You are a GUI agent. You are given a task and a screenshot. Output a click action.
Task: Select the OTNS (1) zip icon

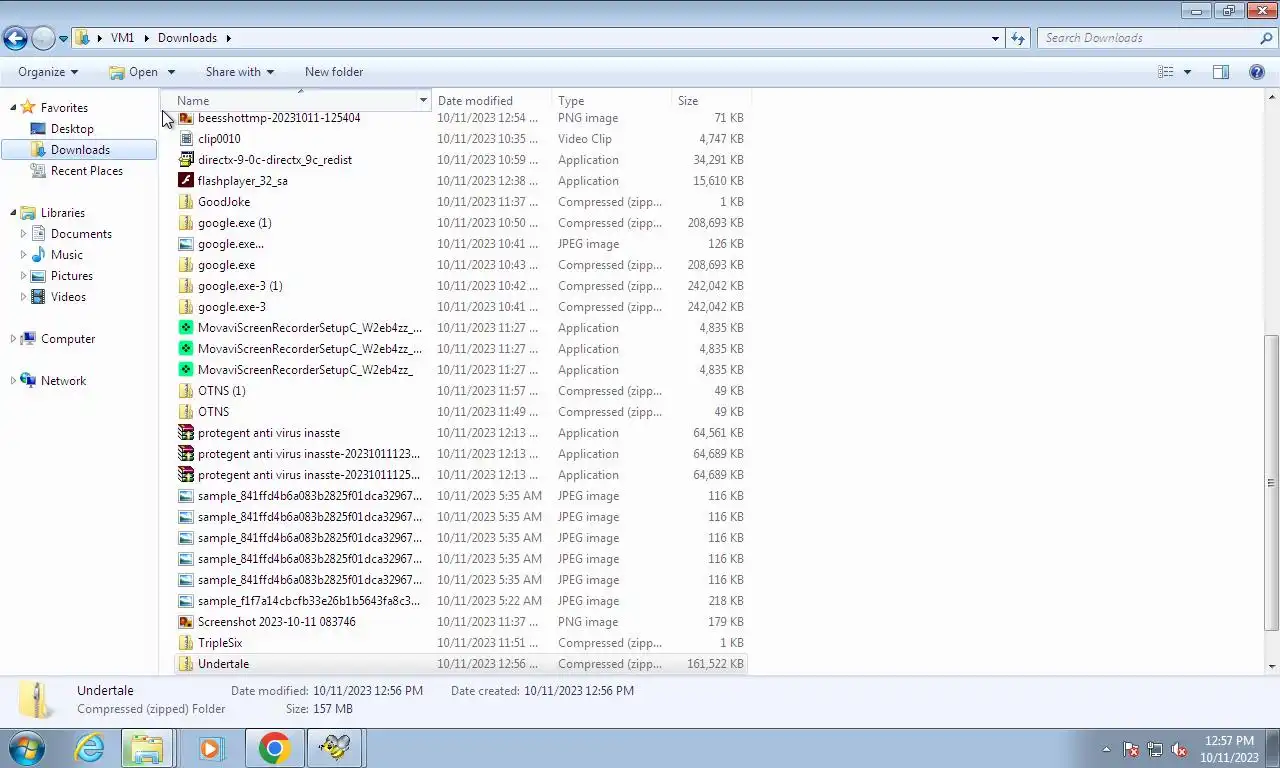tap(186, 391)
